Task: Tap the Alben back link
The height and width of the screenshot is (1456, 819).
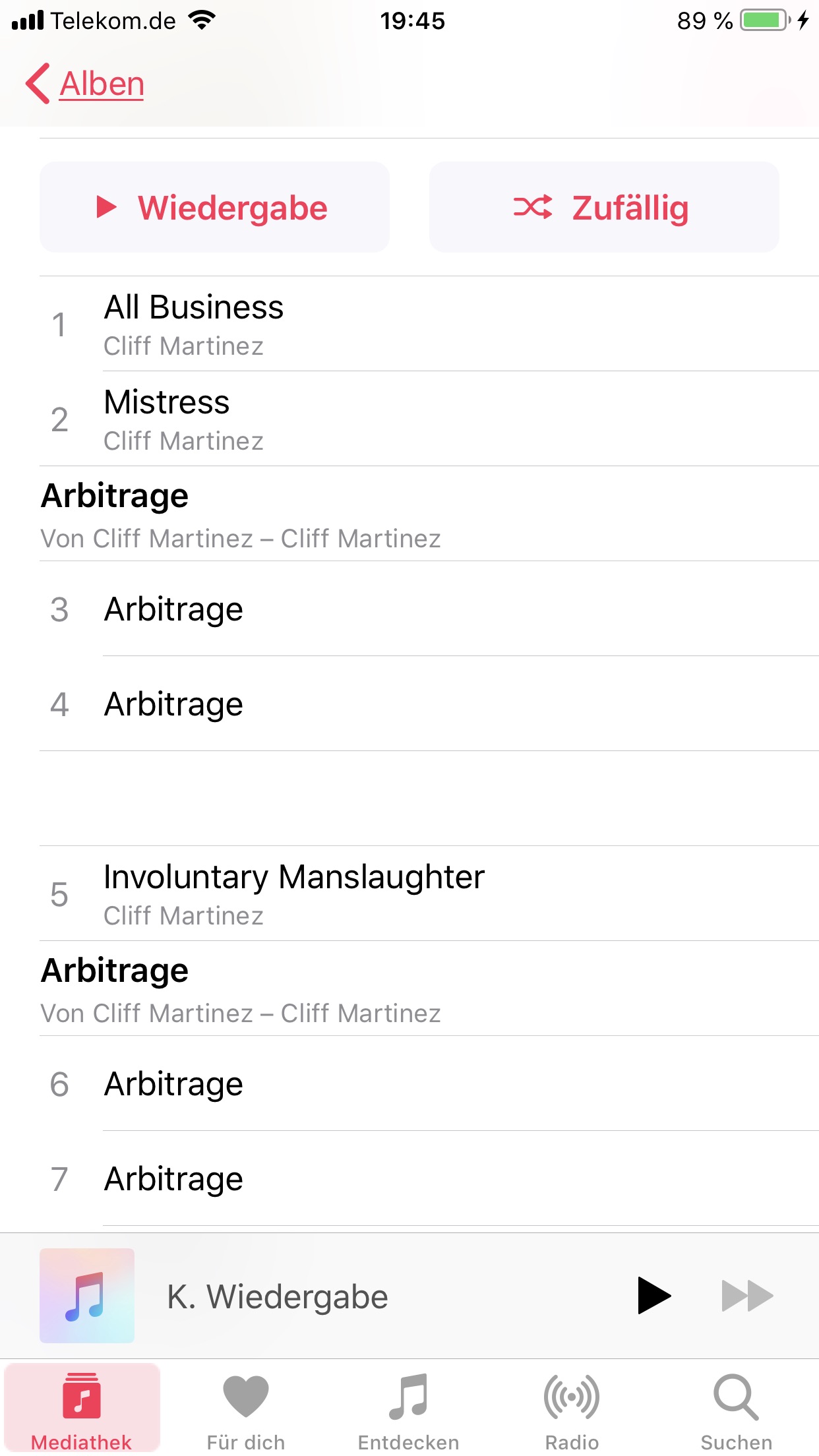Action: 102,84
